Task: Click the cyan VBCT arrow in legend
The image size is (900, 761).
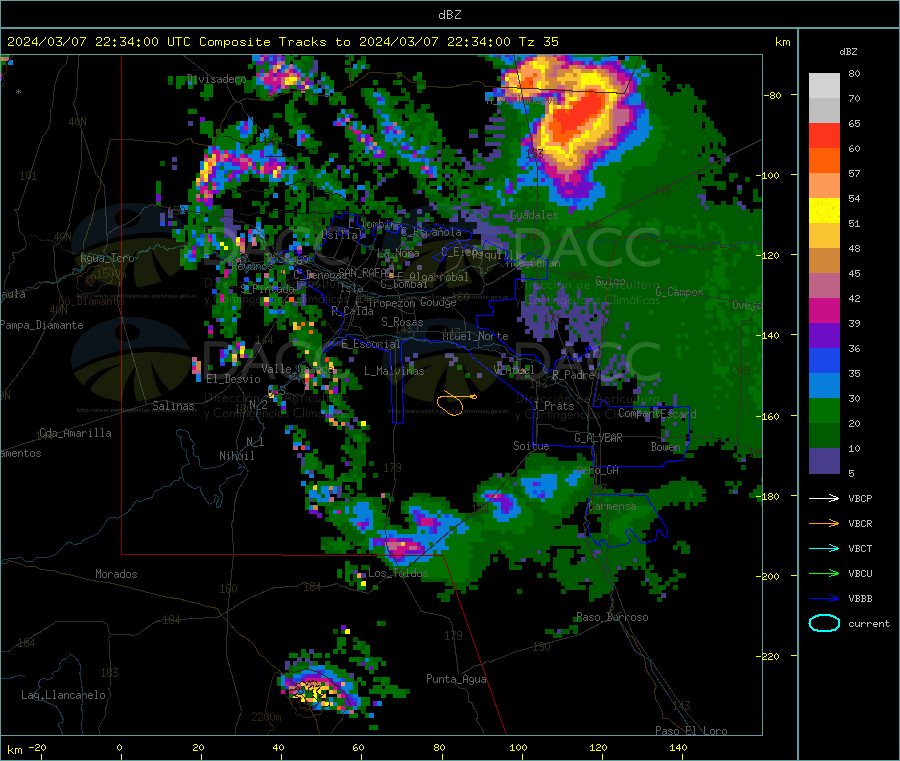Action: [824, 548]
